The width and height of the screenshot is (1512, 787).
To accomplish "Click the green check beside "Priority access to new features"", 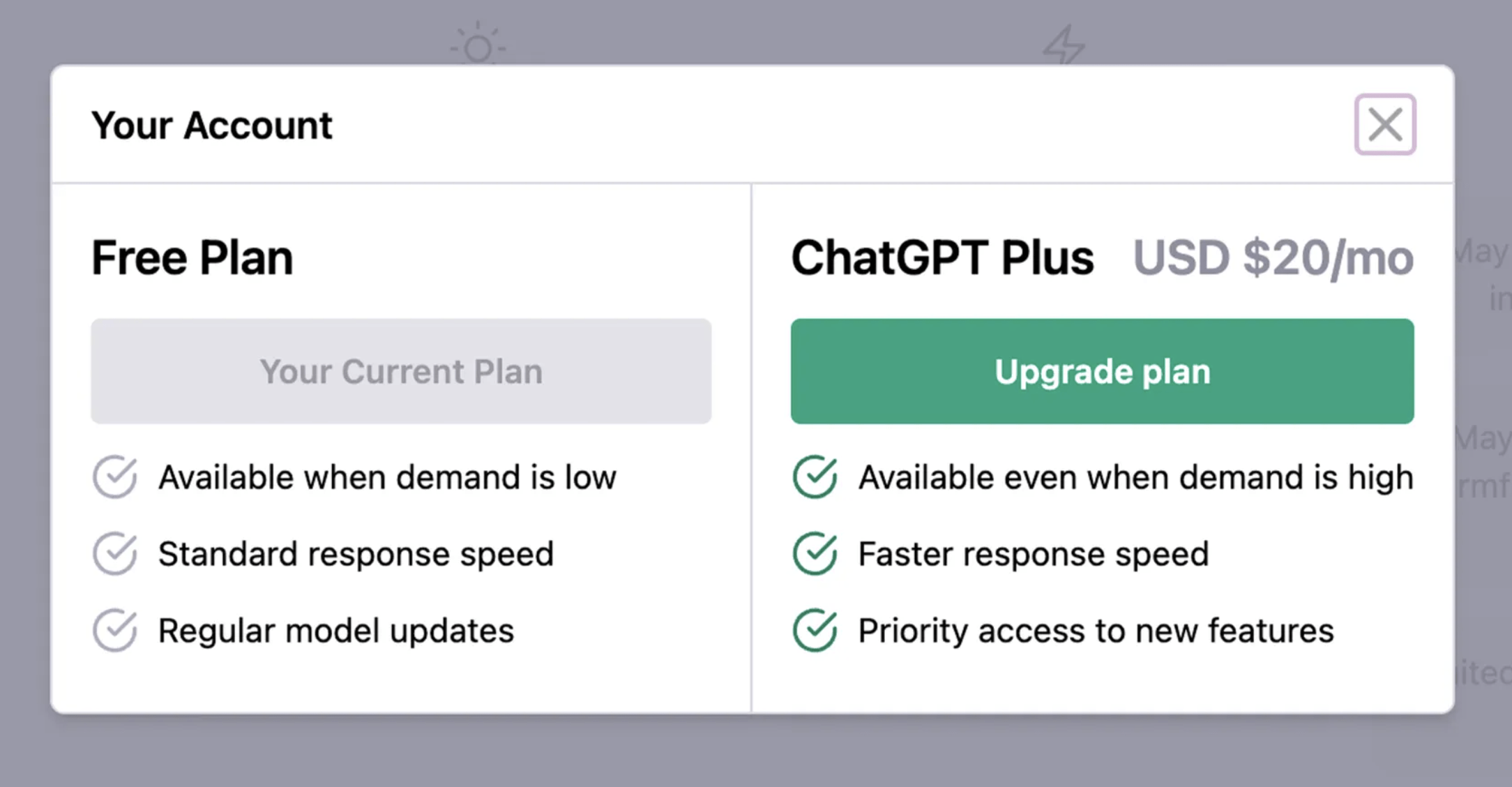I will click(x=813, y=630).
